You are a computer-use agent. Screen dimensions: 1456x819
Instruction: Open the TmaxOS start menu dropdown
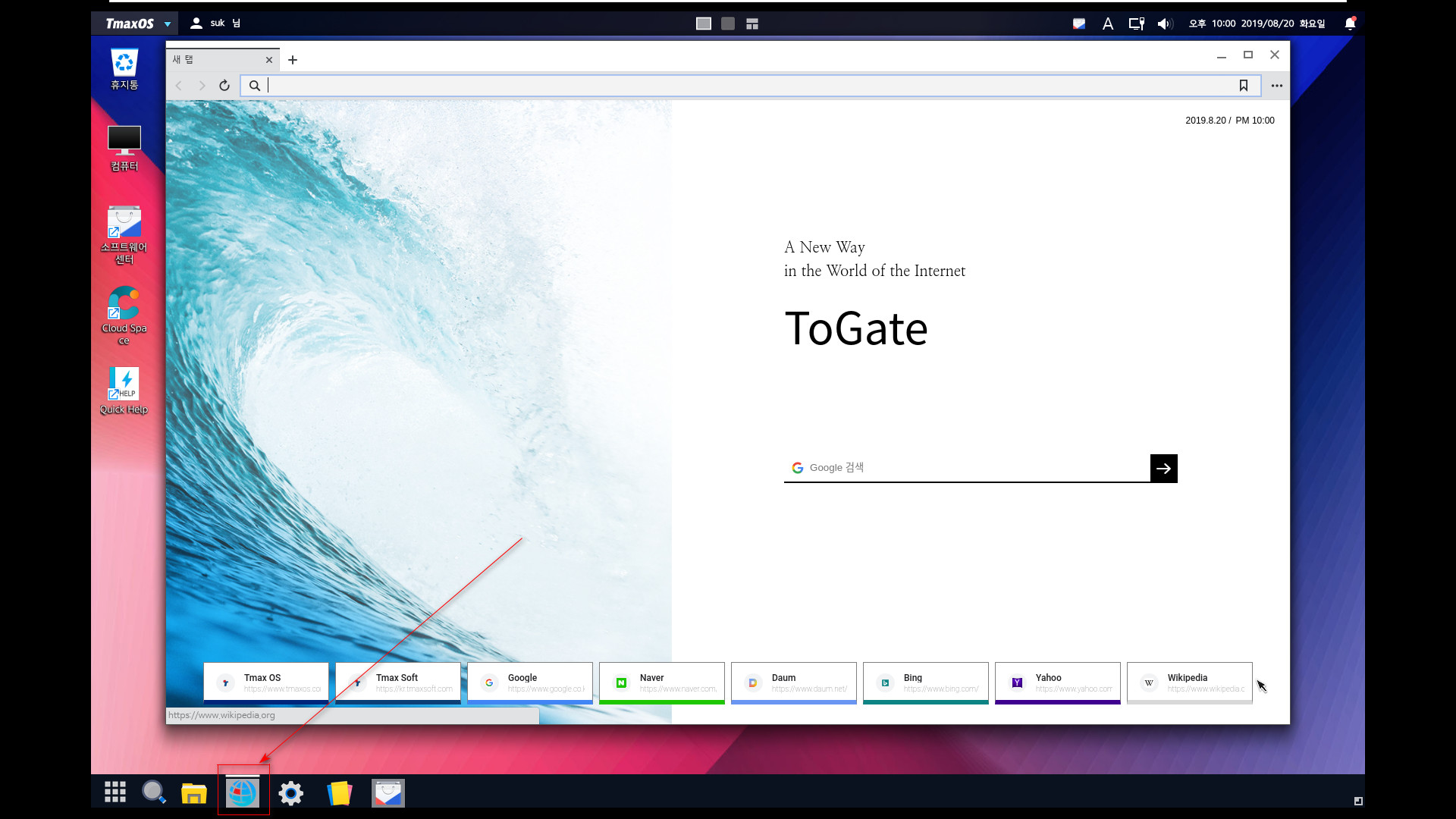[x=136, y=24]
